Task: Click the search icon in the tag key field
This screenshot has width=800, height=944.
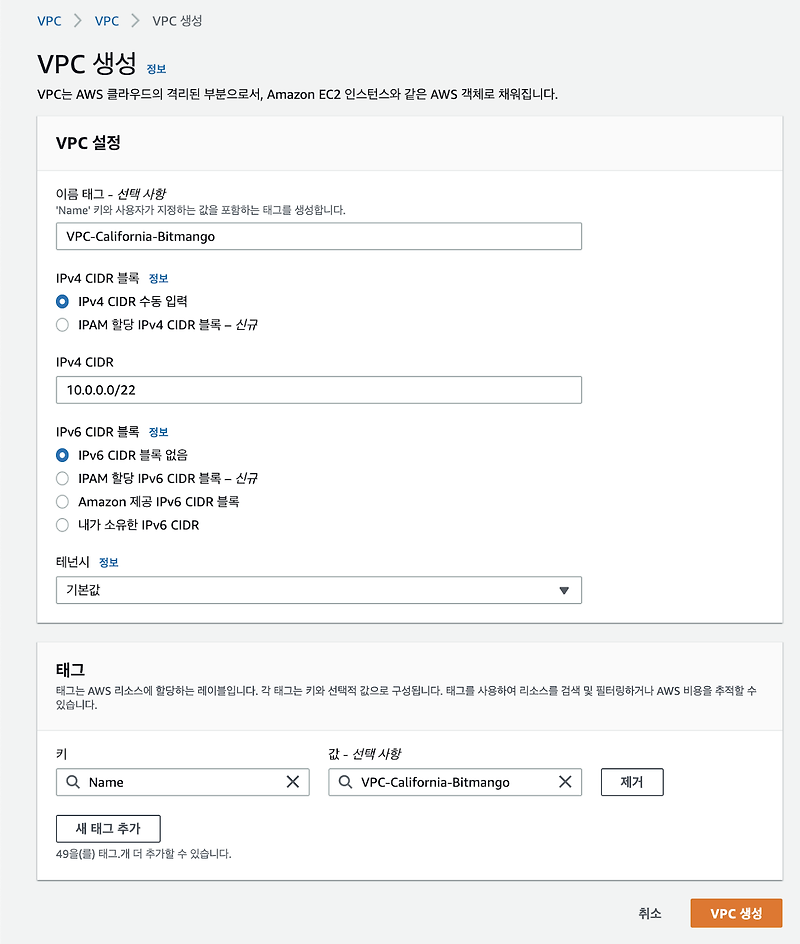Action: (73, 782)
